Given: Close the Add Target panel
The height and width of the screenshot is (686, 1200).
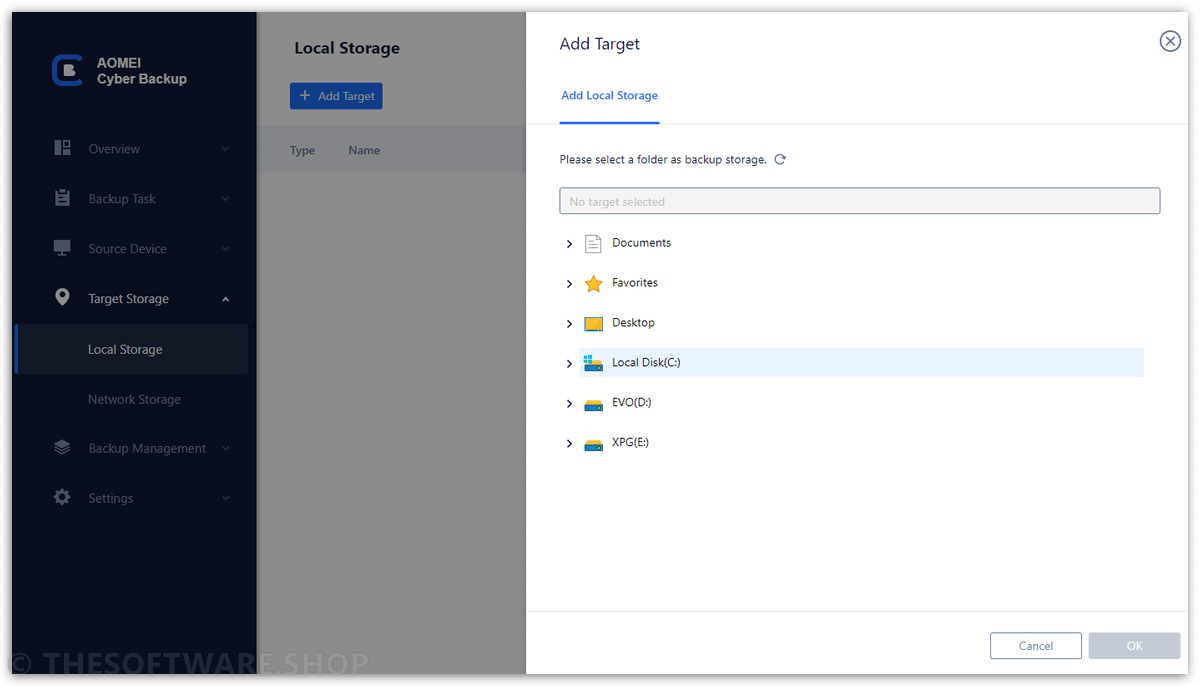Looking at the screenshot, I should pos(1170,41).
